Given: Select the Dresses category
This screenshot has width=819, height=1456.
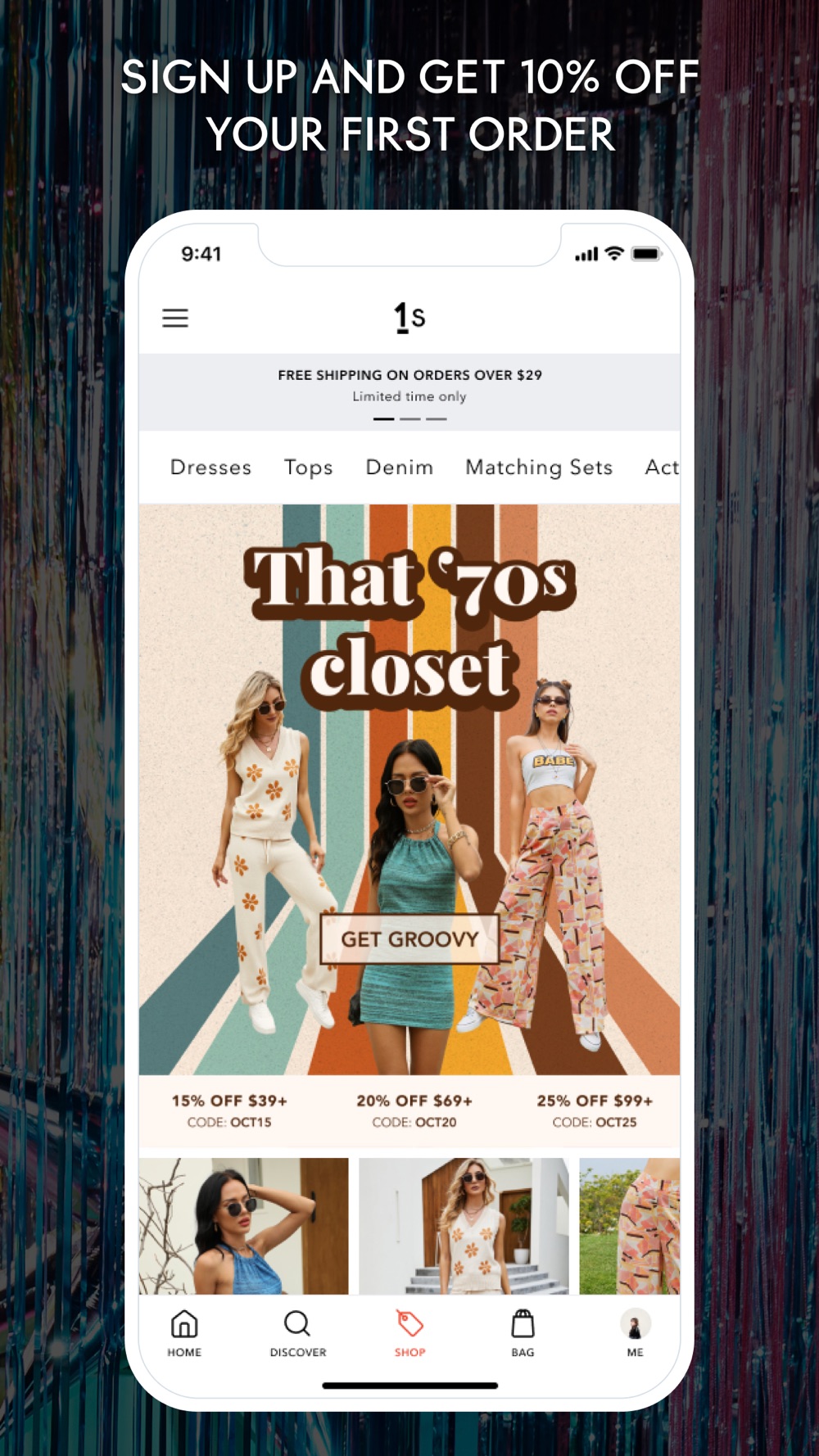Looking at the screenshot, I should coord(210,468).
